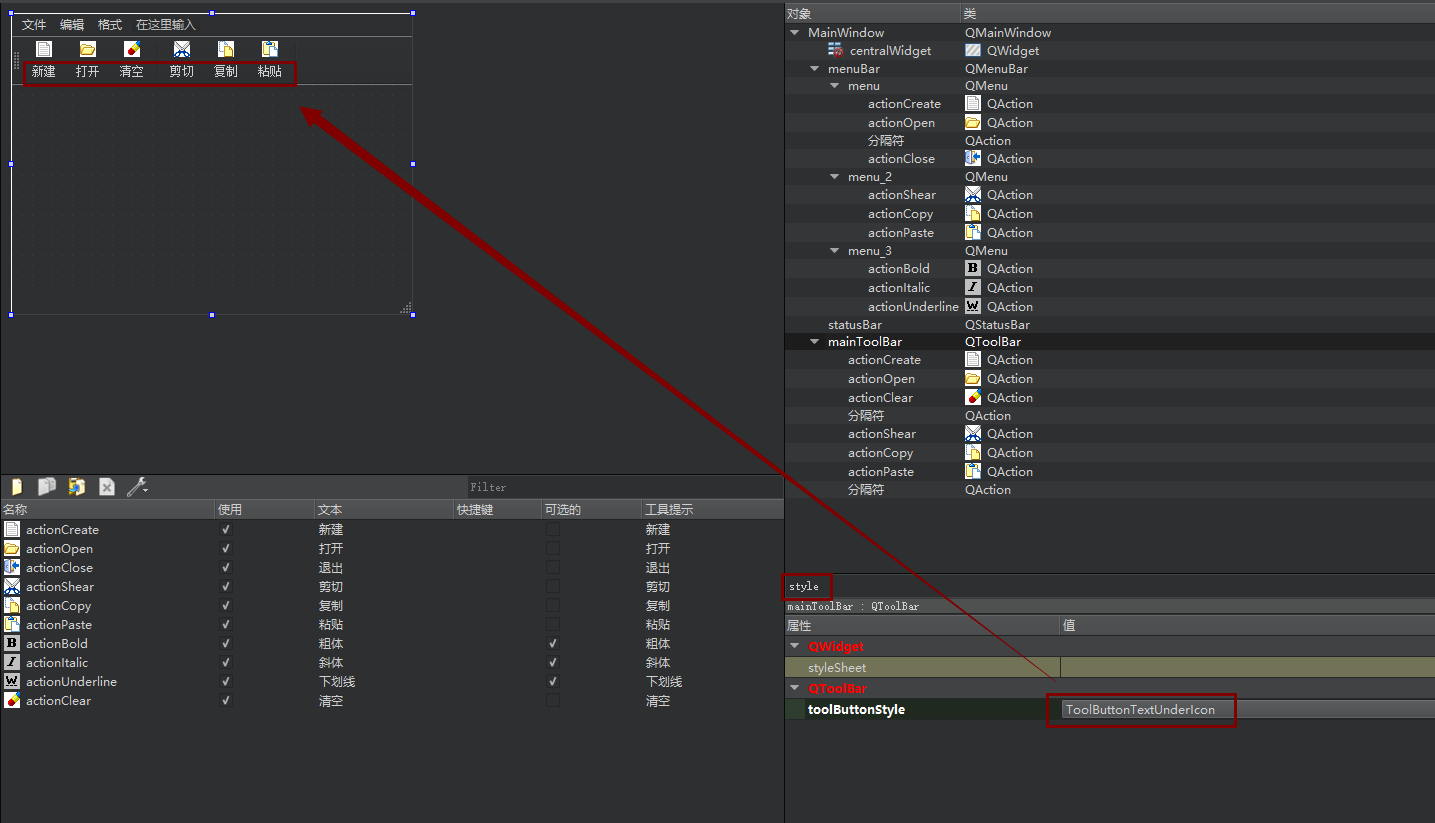The height and width of the screenshot is (823, 1435).
Task: Collapse the menu_3 node in the object tree
Action: pos(835,251)
